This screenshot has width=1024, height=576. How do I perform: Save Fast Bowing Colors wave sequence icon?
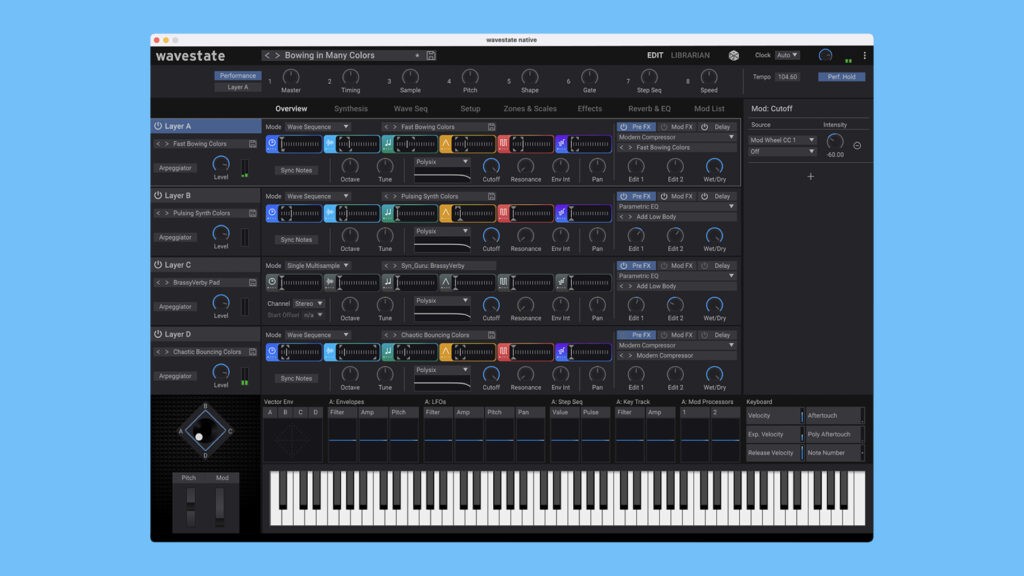tap(492, 127)
